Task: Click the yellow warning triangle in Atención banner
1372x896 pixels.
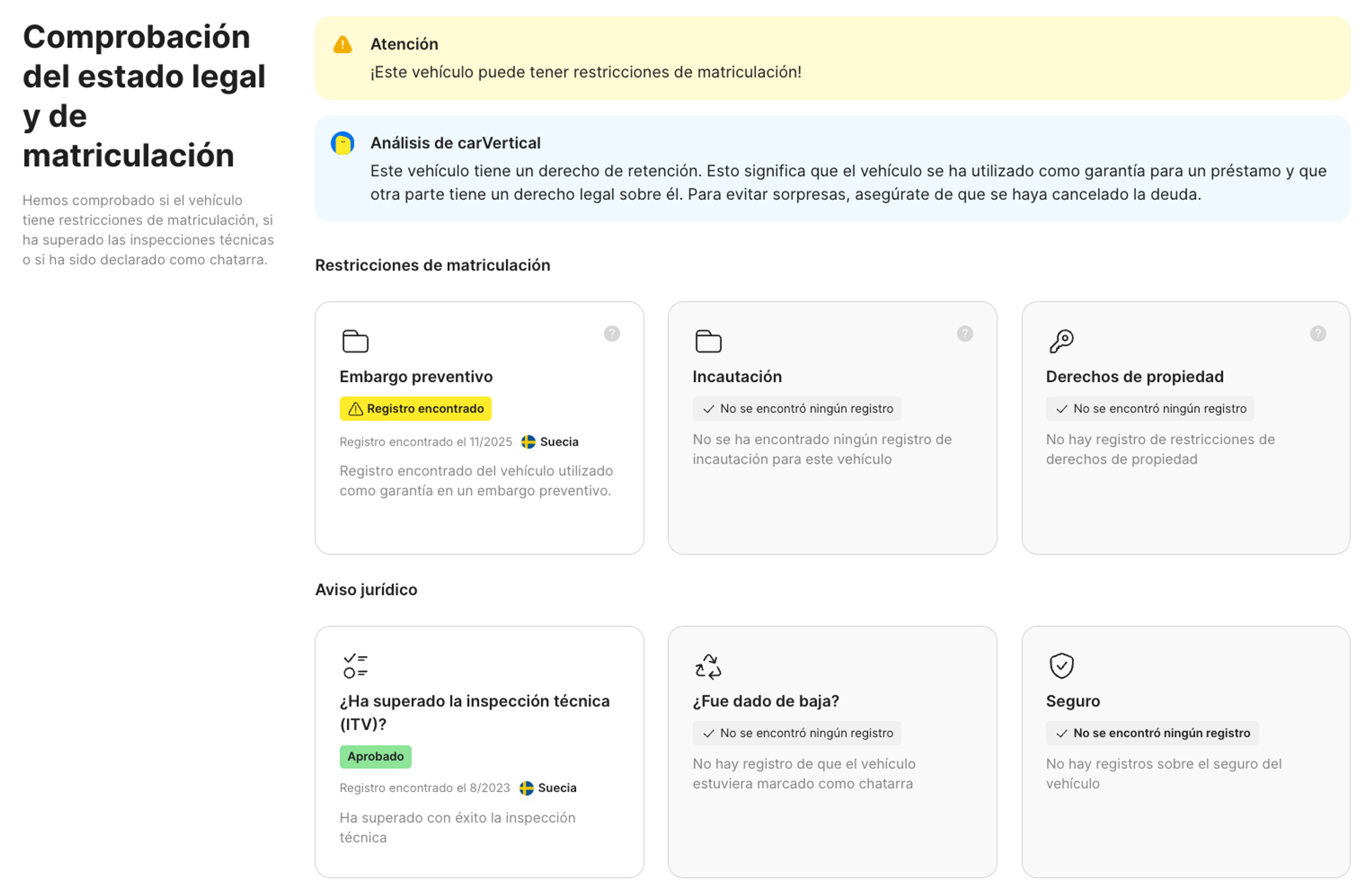Action: click(342, 44)
